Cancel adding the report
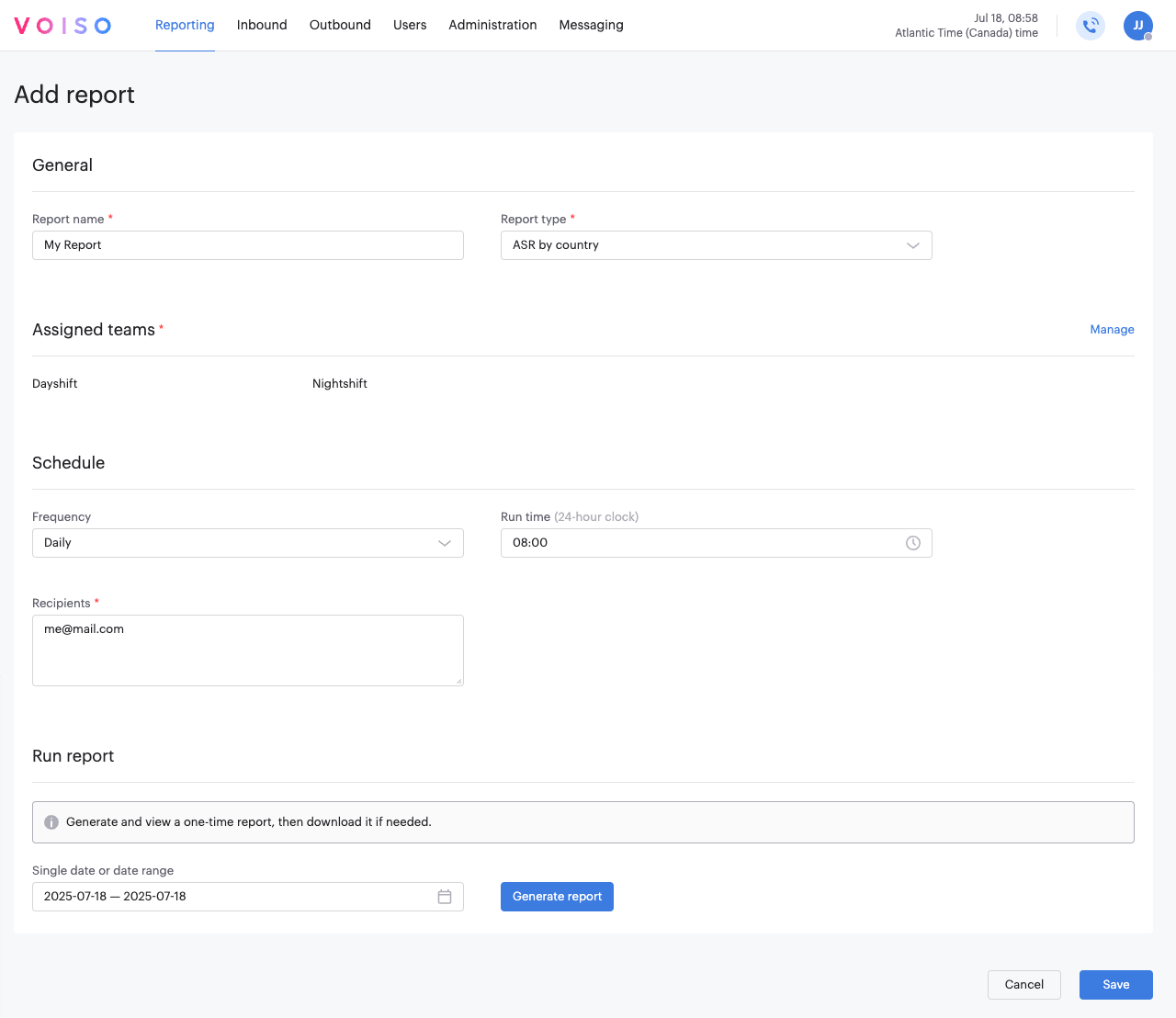The height and width of the screenshot is (1018, 1176). 1024,985
